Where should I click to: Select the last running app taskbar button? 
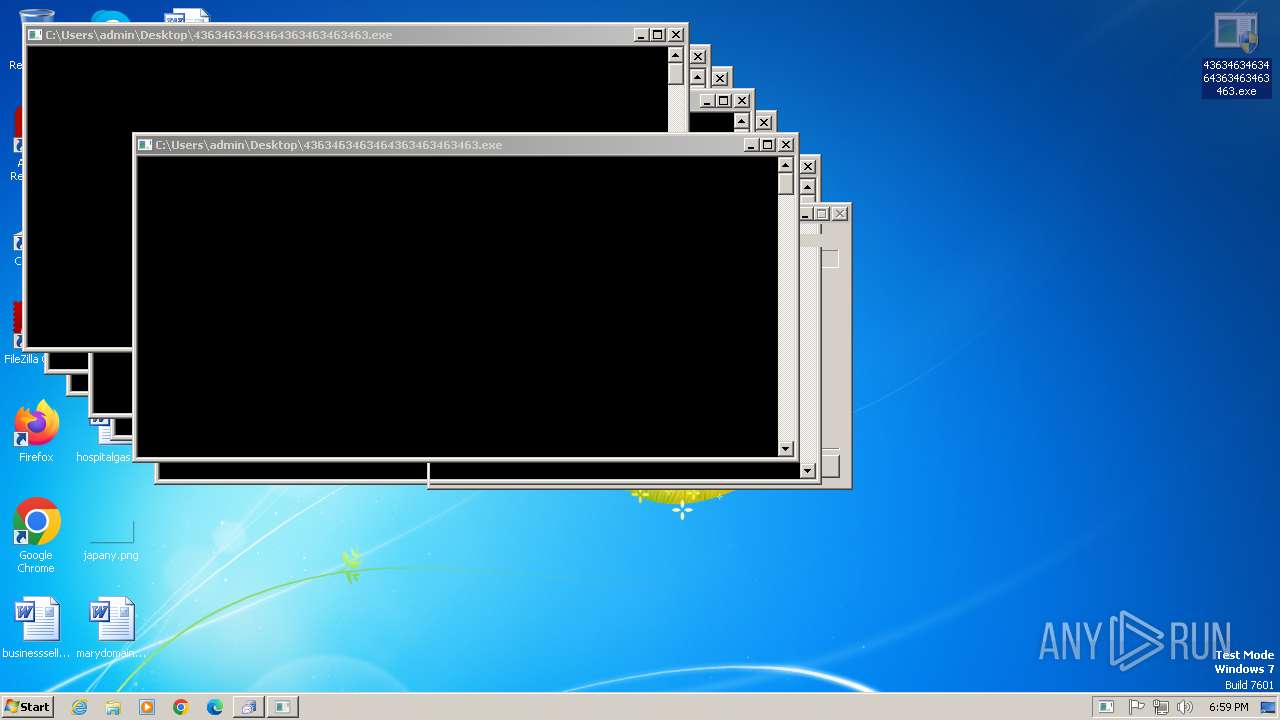click(283, 707)
